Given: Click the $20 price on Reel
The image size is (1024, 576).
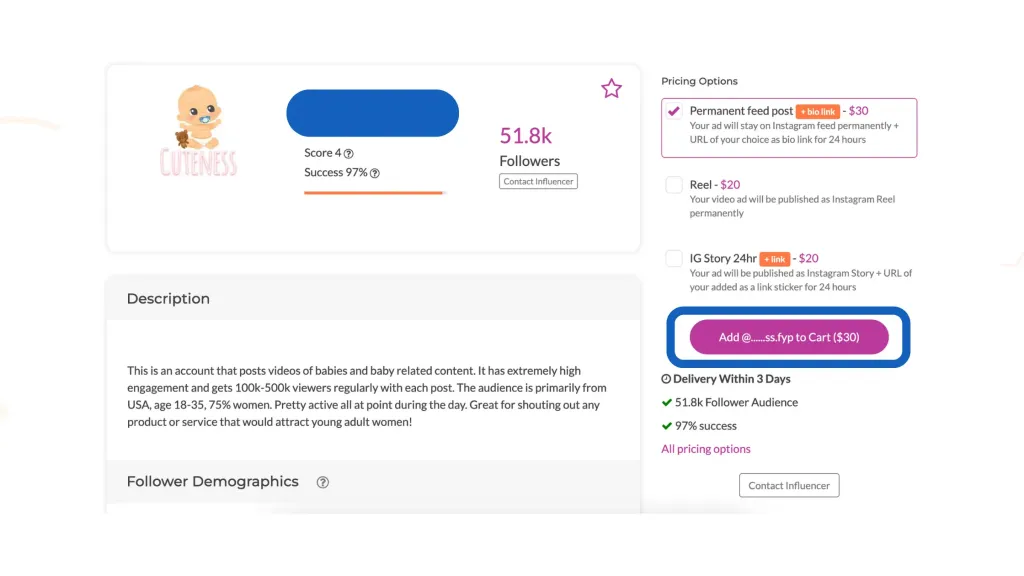Looking at the screenshot, I should click(730, 185).
